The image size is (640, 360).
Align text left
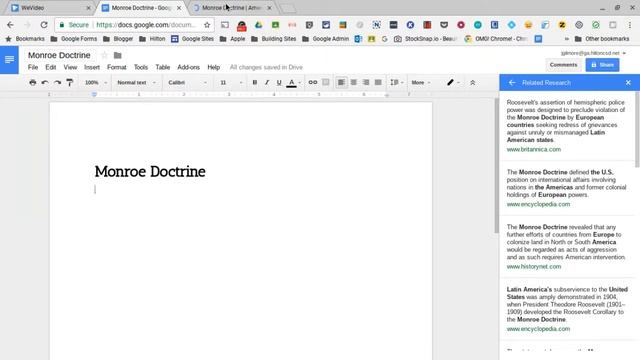pyautogui.click(x=341, y=82)
